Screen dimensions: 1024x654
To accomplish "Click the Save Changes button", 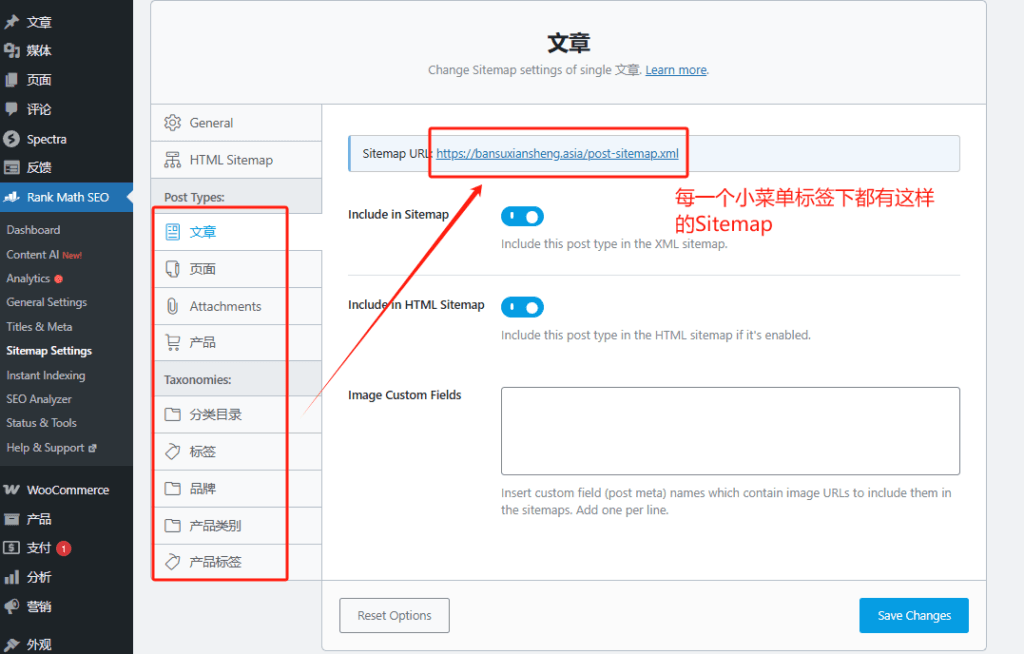I will tap(914, 615).
